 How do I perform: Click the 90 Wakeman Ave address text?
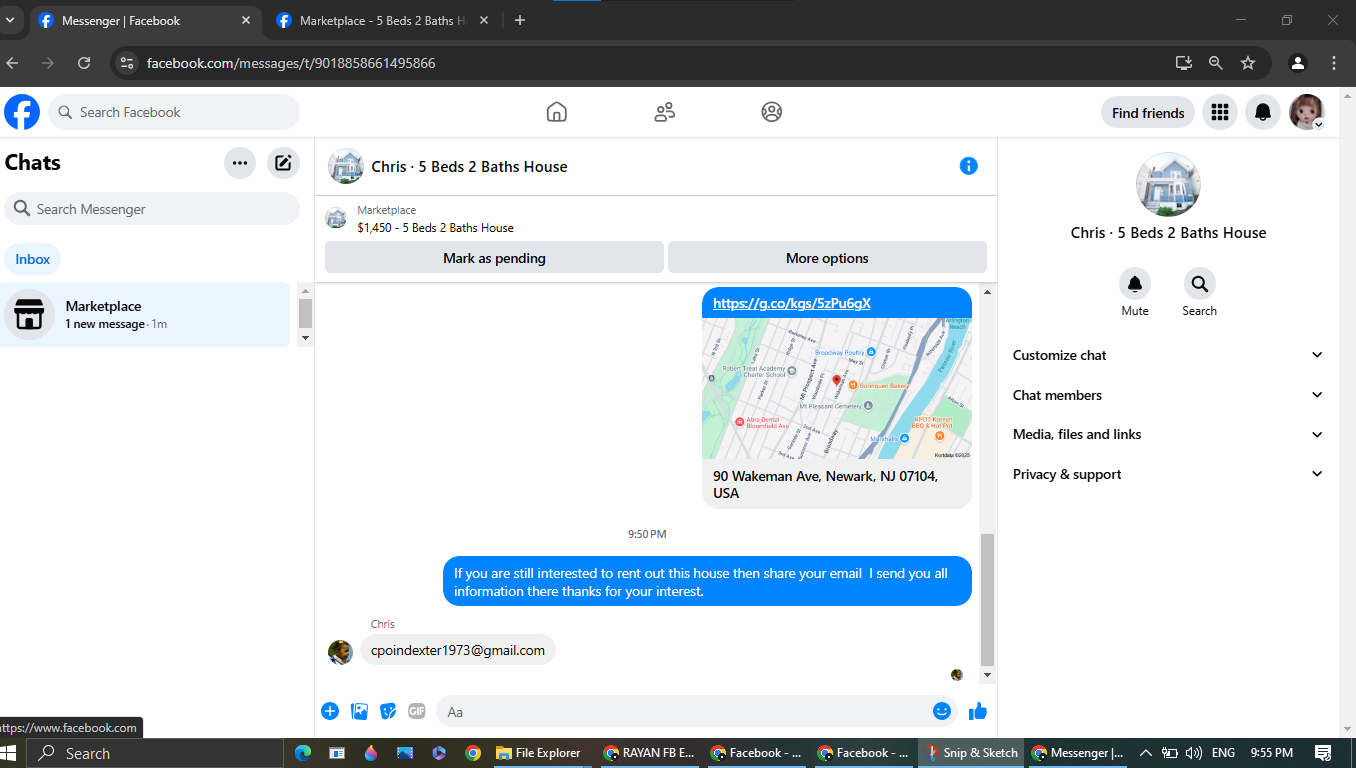point(825,485)
